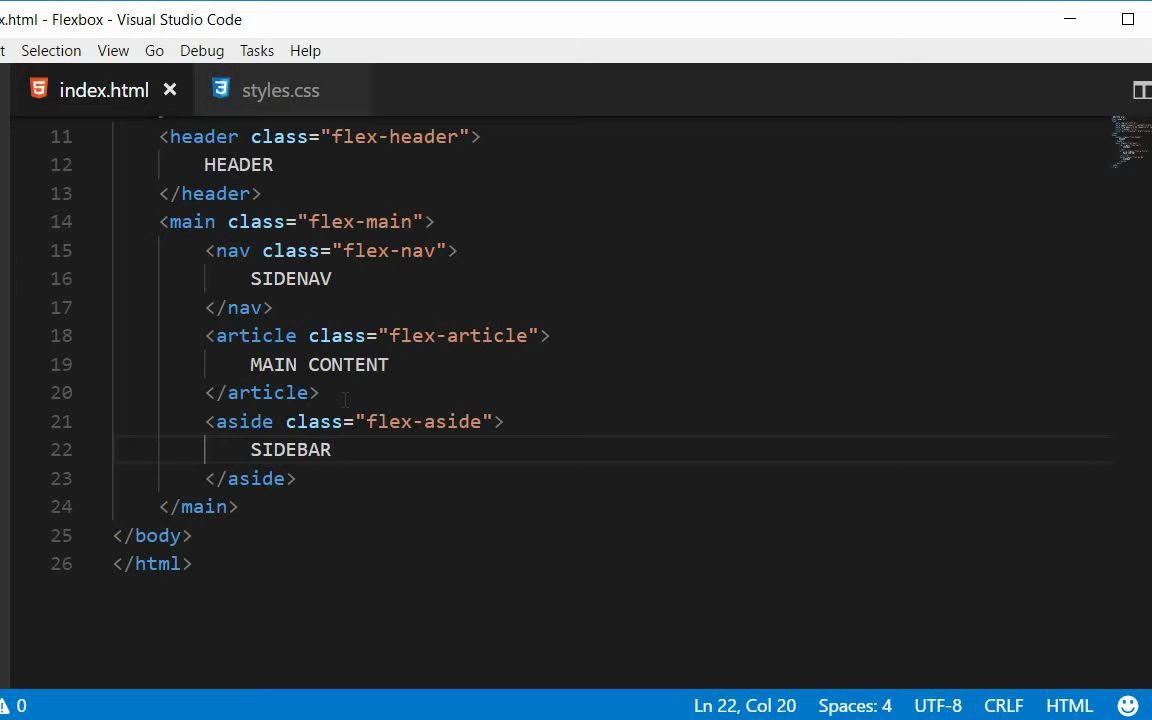Click line number 14 in gutter

pos(61,222)
